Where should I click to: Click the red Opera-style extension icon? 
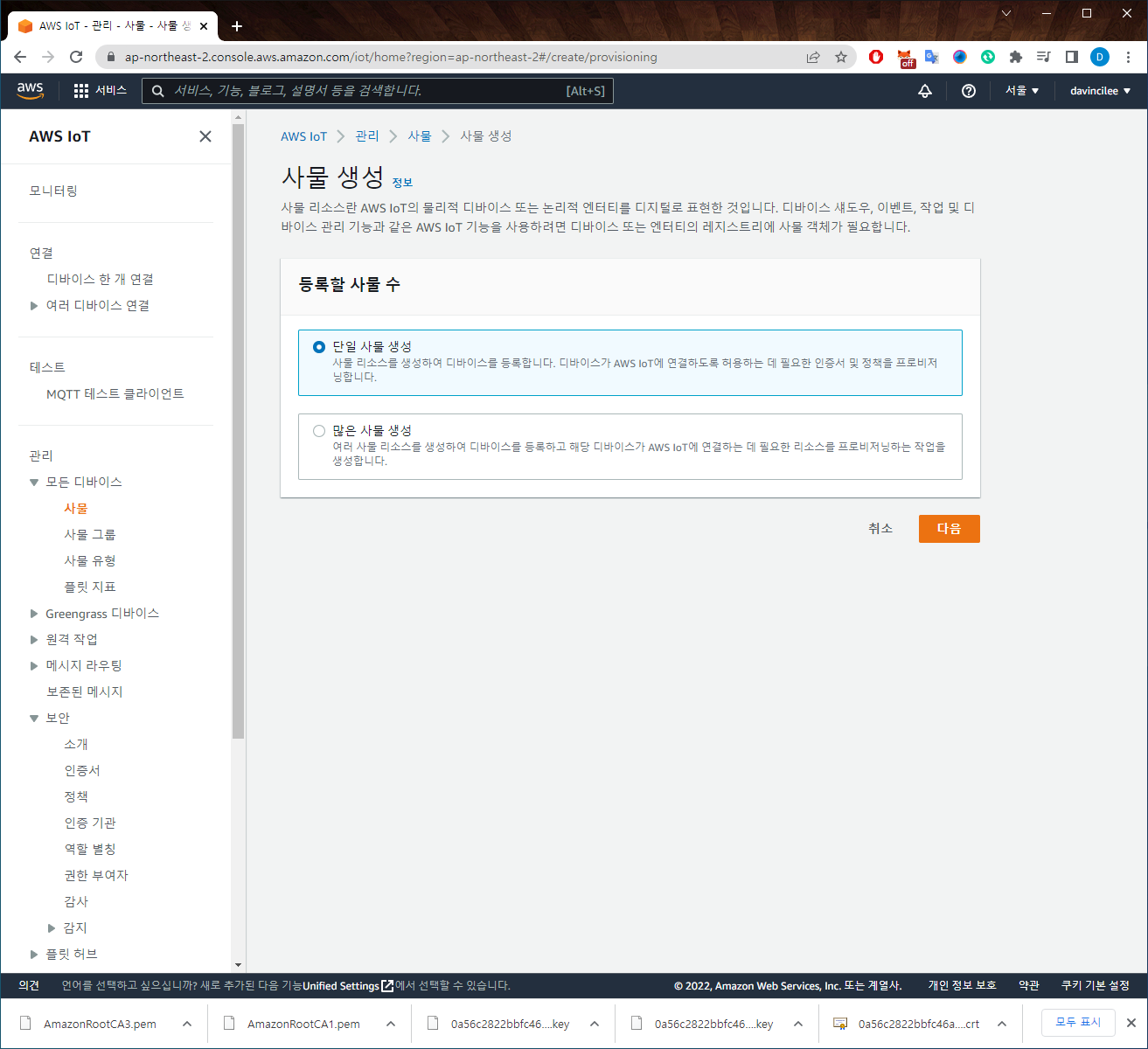tap(876, 57)
